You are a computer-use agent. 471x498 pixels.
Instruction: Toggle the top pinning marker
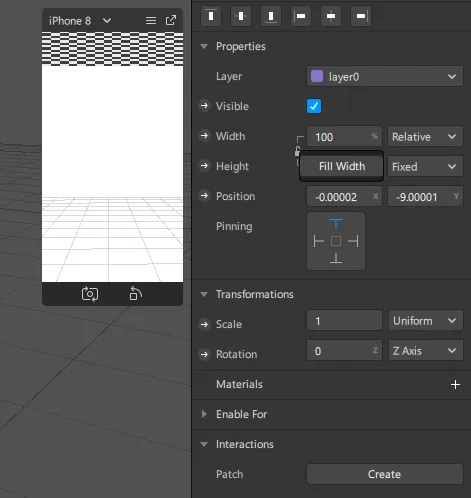click(336, 224)
